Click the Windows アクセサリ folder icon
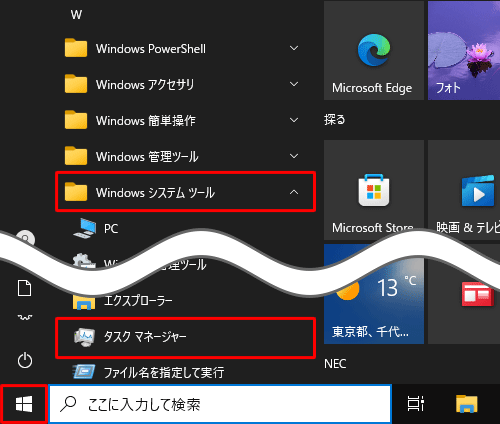Screen dimensions: 500x424 [x=76, y=84]
